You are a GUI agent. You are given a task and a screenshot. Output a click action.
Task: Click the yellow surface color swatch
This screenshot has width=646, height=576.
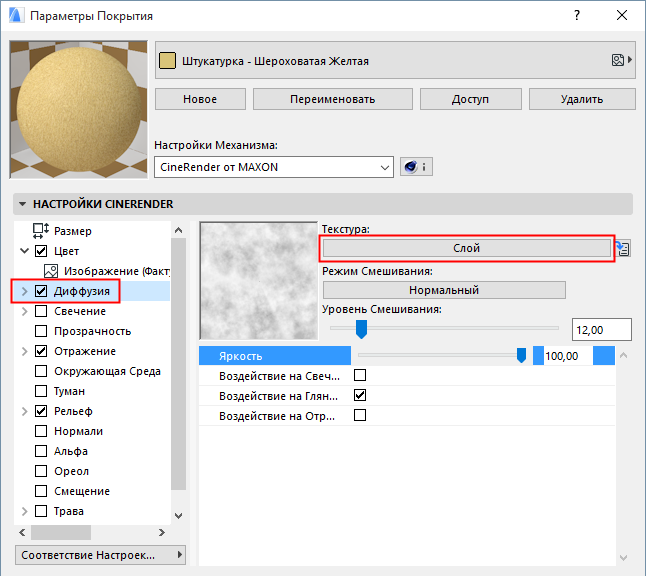pos(167,61)
